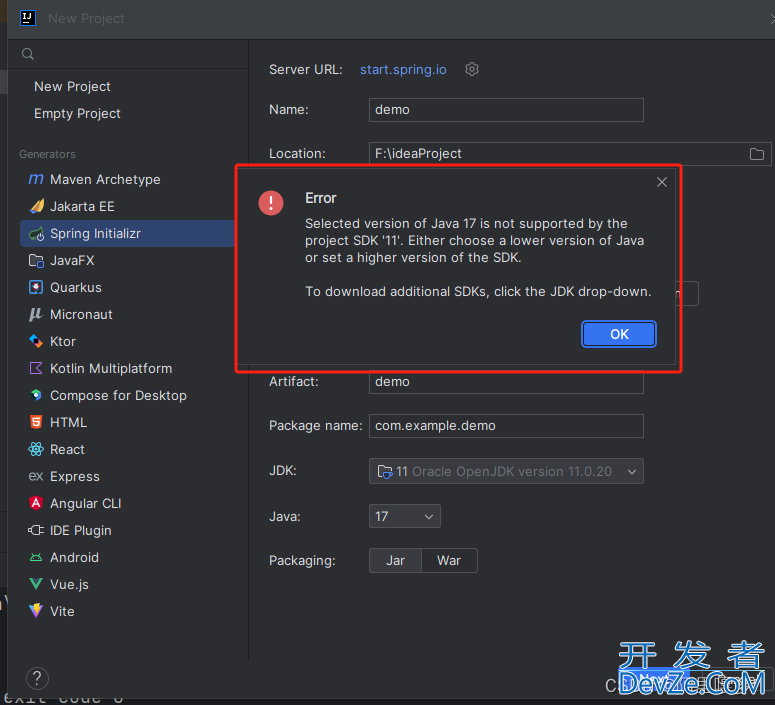This screenshot has height=705, width=775.
Task: Select War packaging option
Action: click(449, 561)
